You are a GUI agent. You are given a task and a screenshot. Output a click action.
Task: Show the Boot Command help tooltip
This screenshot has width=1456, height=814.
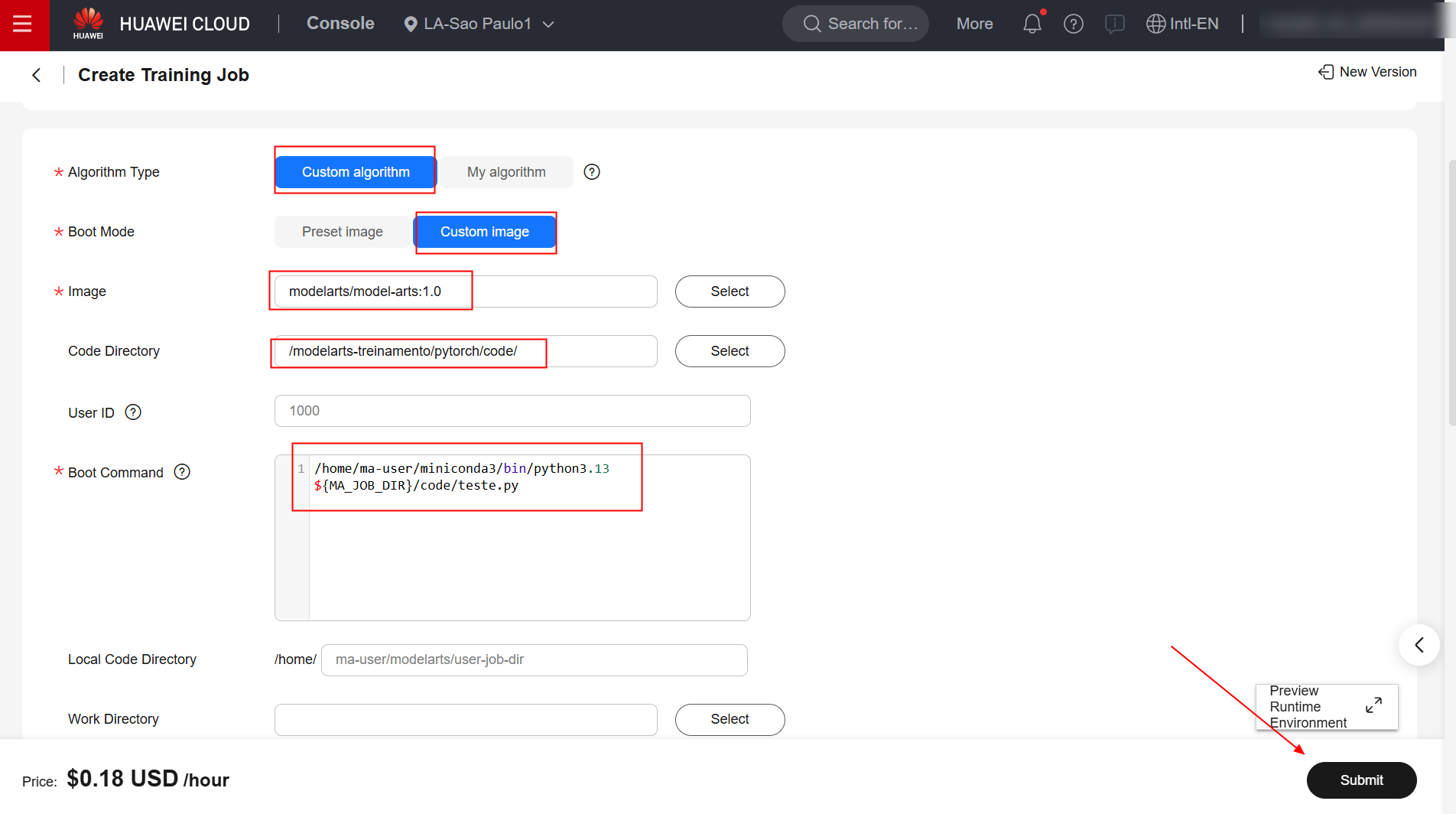click(x=182, y=472)
